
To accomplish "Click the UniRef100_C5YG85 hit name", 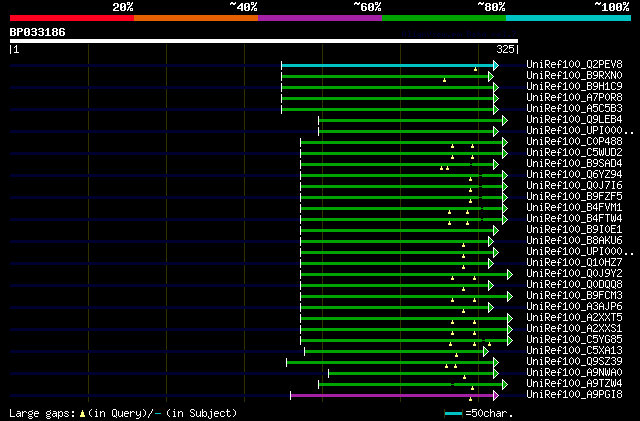I will click(x=574, y=340).
